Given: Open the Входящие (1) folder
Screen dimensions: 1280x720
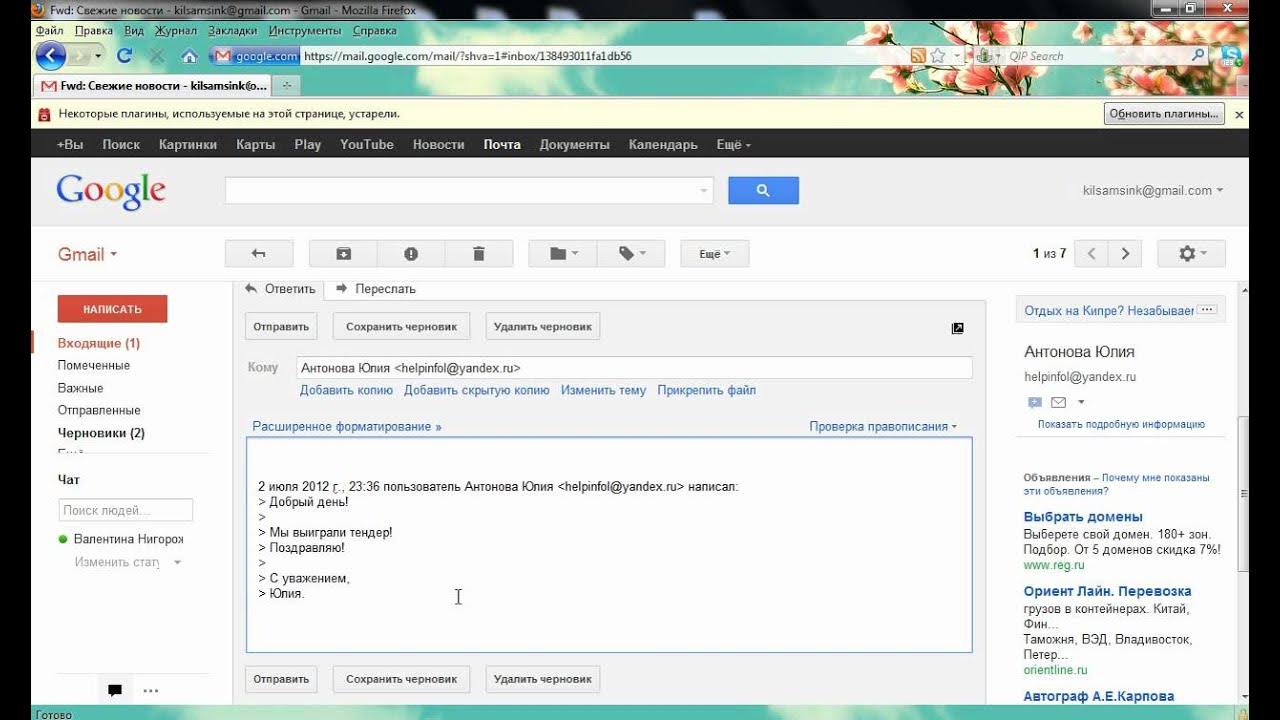Looking at the screenshot, I should tap(99, 343).
